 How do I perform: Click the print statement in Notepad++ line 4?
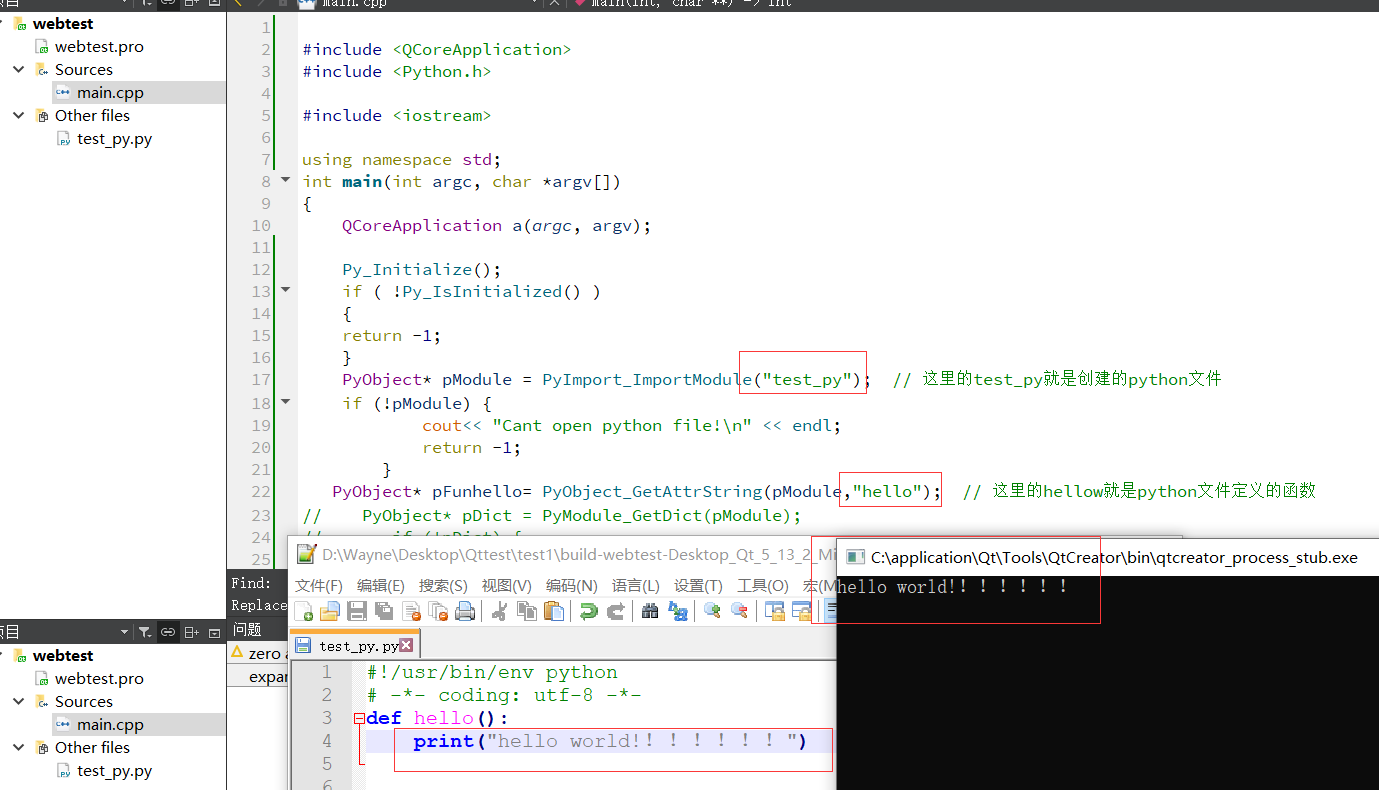609,741
